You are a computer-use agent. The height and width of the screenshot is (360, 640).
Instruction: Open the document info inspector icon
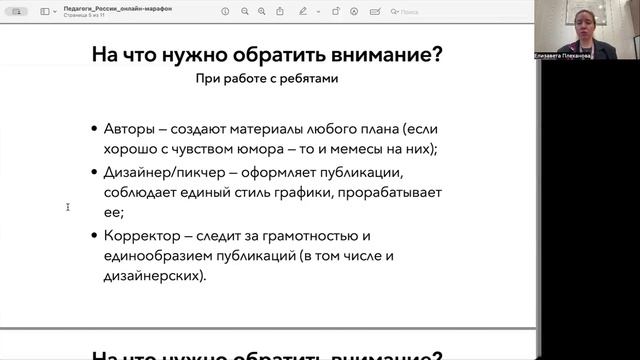[225, 11]
